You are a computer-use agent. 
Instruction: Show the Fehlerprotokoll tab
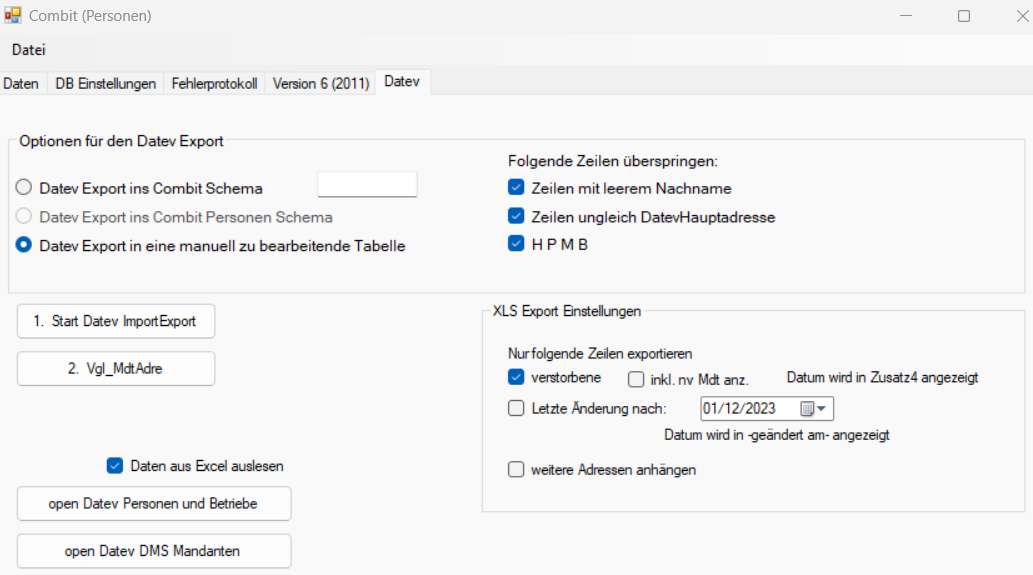click(x=214, y=84)
